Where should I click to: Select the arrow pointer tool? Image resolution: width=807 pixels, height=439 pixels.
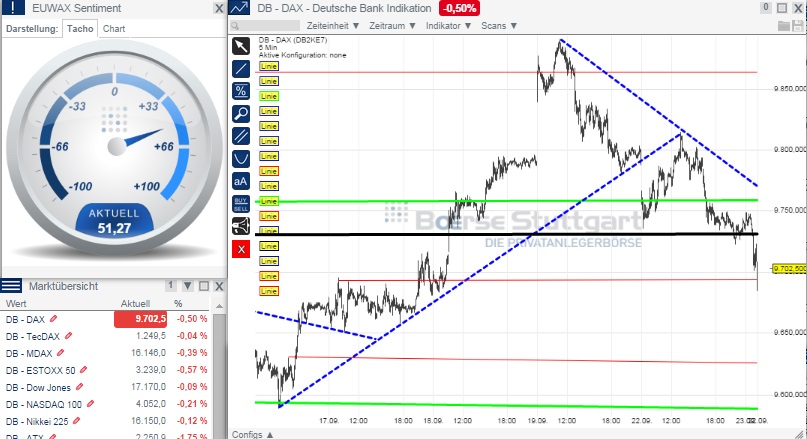coord(241,46)
